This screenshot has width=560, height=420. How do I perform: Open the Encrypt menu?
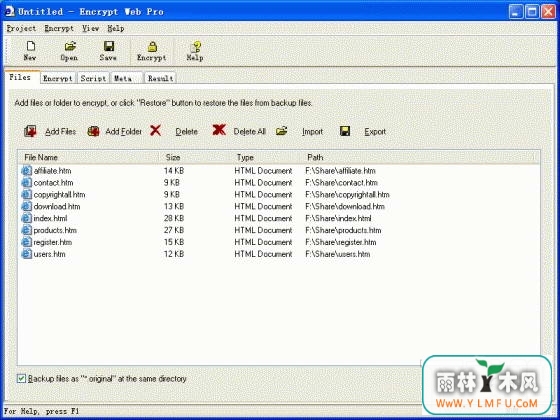[x=59, y=29]
